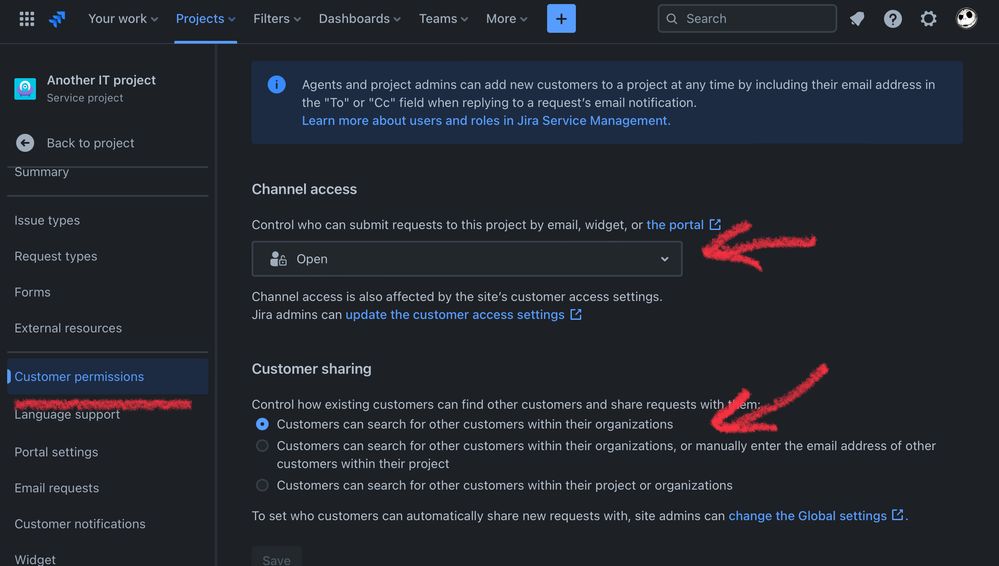Expand the Your work menu
This screenshot has width=999, height=566.
pos(123,18)
